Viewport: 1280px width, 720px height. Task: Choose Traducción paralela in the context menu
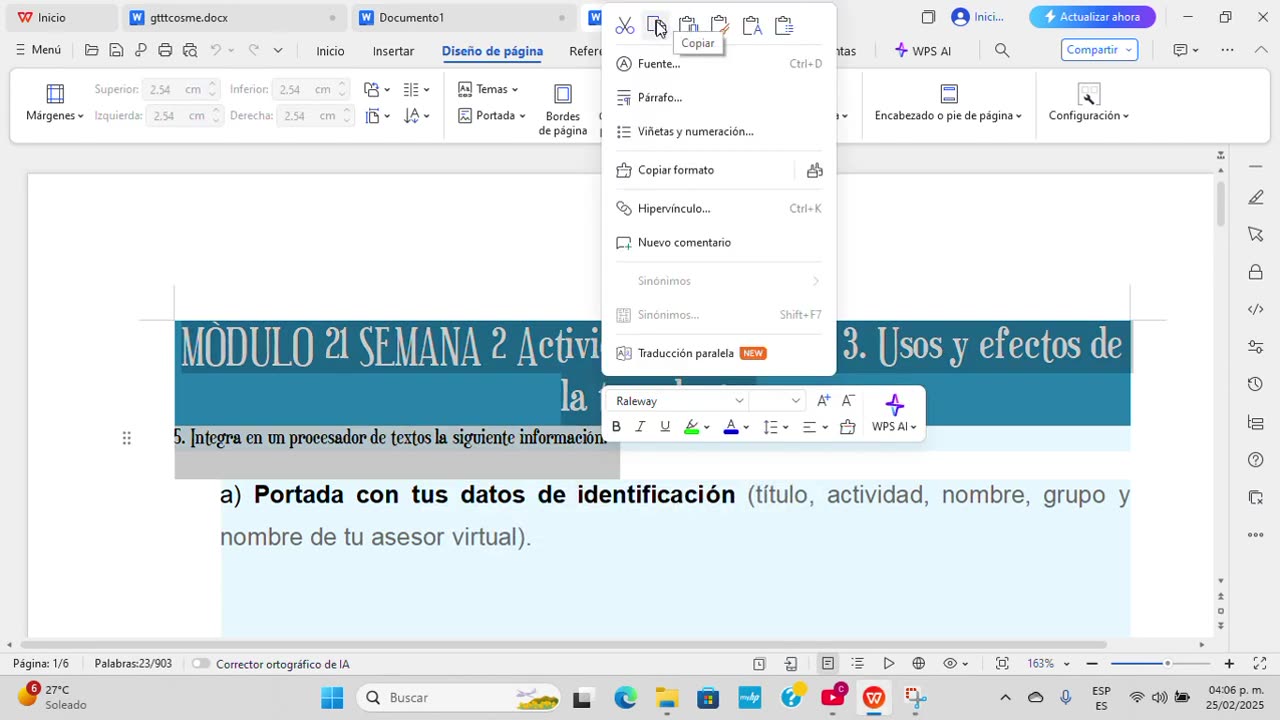(x=718, y=353)
